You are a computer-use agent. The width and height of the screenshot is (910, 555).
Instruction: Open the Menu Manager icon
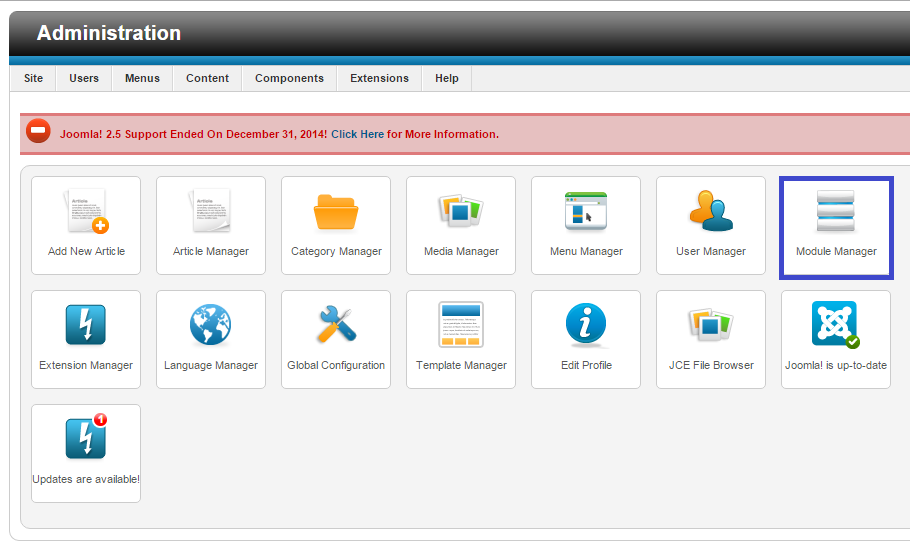(586, 211)
